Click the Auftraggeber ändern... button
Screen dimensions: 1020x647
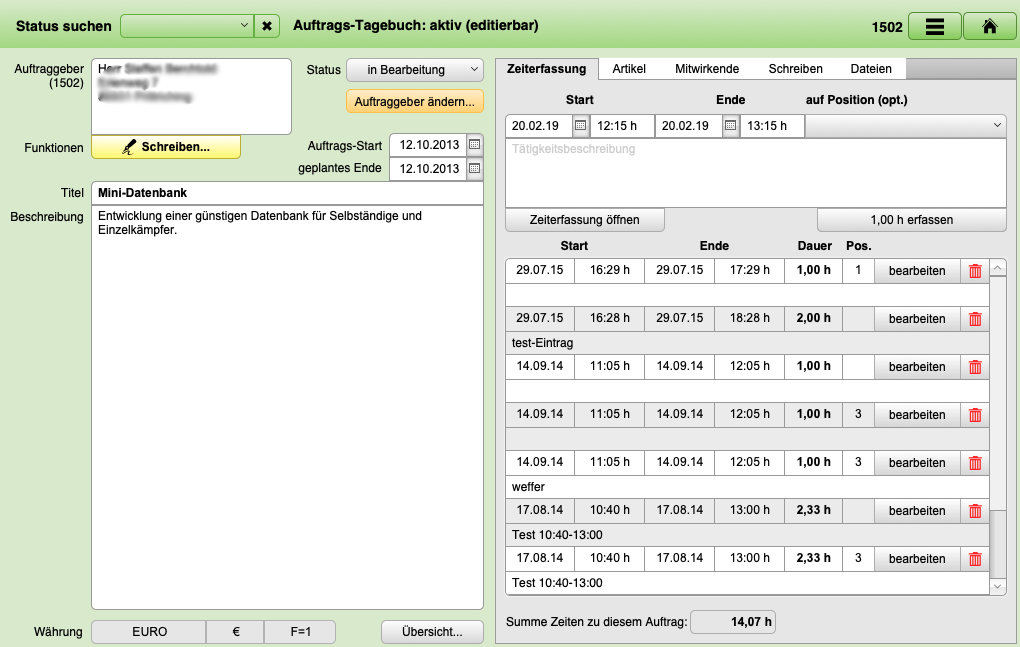pyautogui.click(x=414, y=102)
